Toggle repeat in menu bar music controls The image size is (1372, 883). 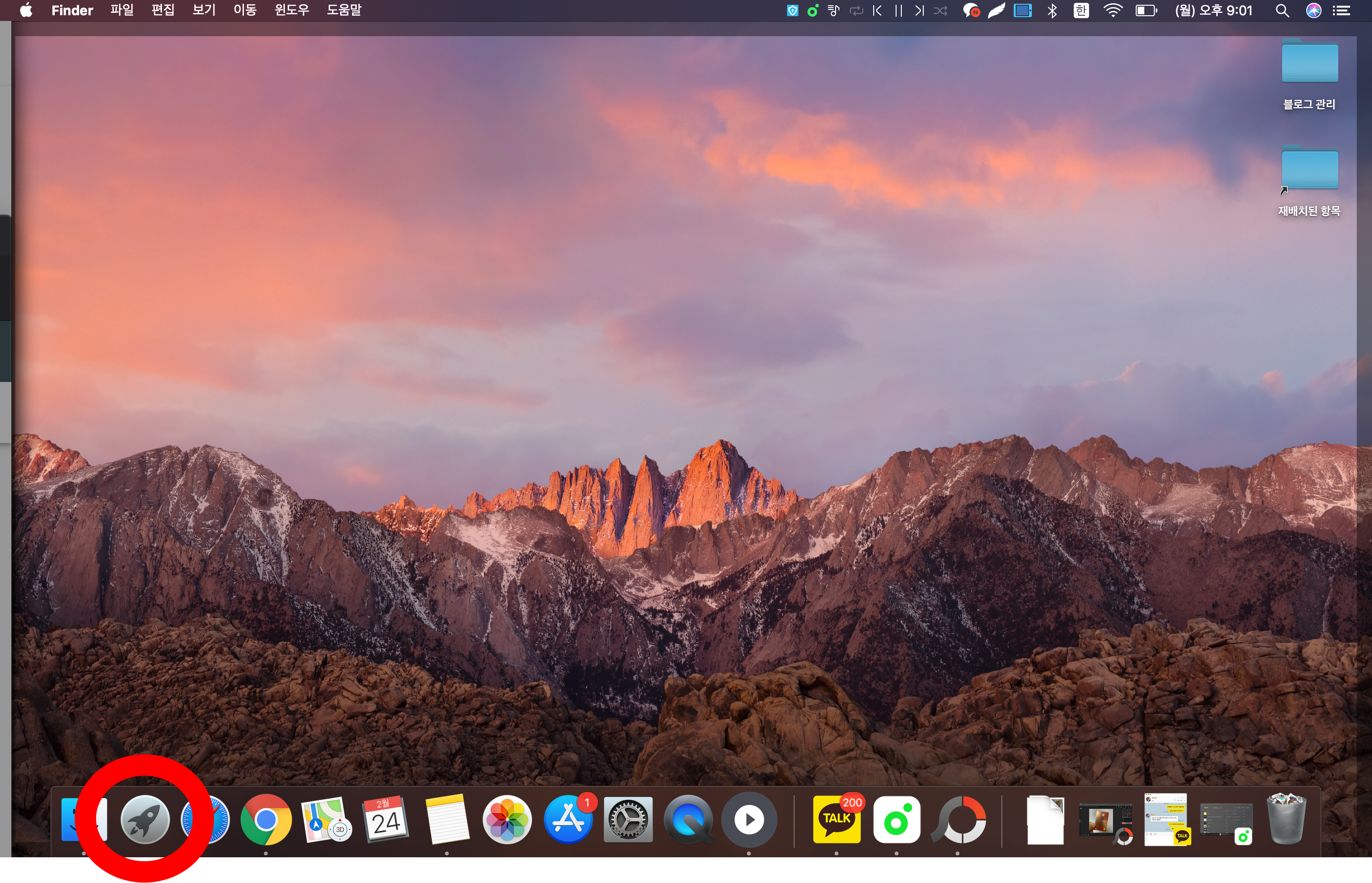[856, 10]
